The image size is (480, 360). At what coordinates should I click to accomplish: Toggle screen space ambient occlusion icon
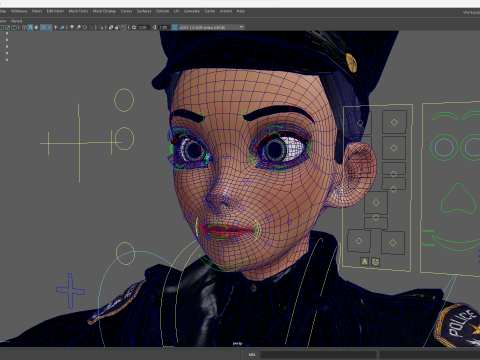coord(72,27)
